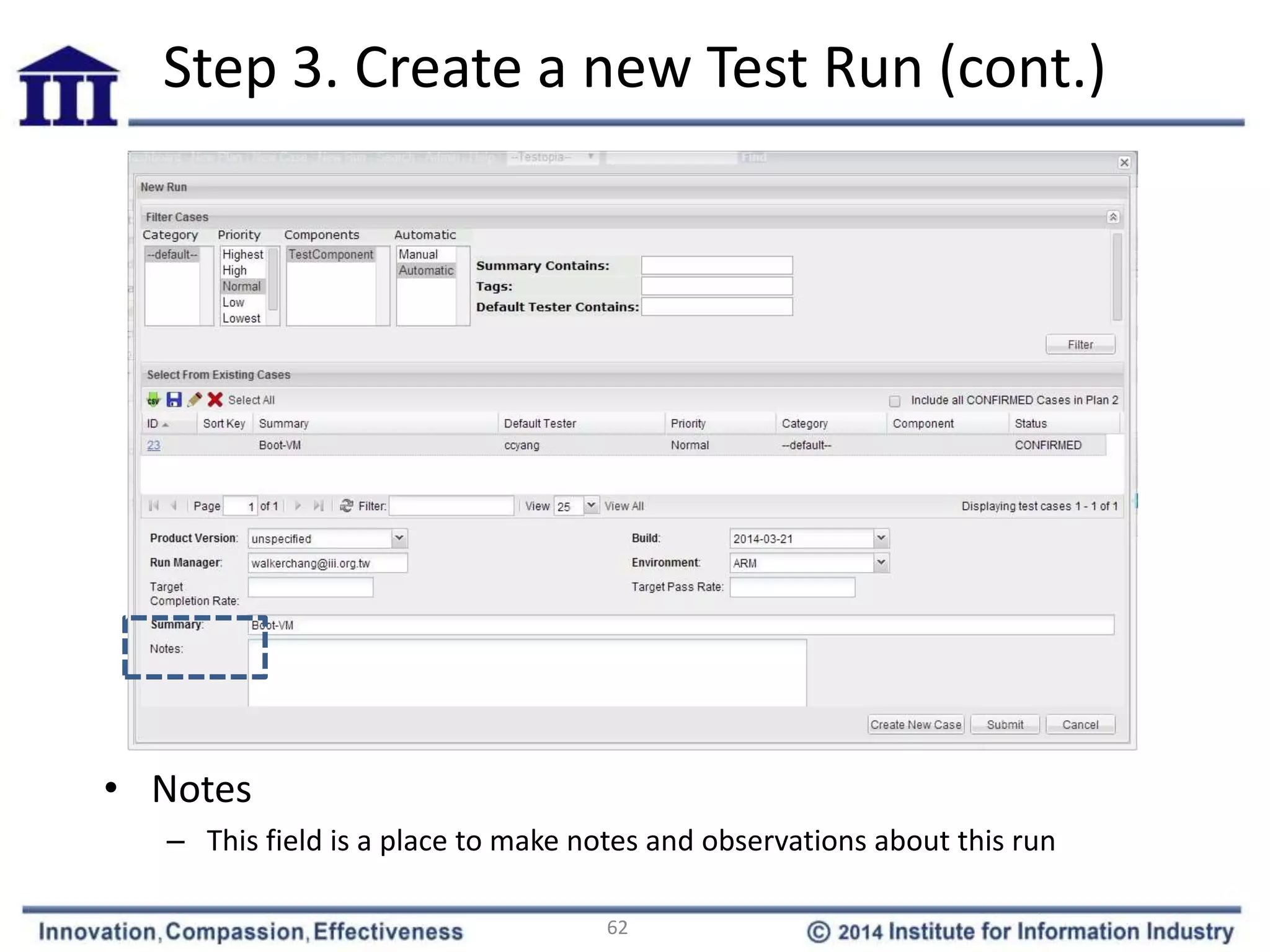Click the Notes text area
Screen dimensions: 1270x952
tap(527, 673)
